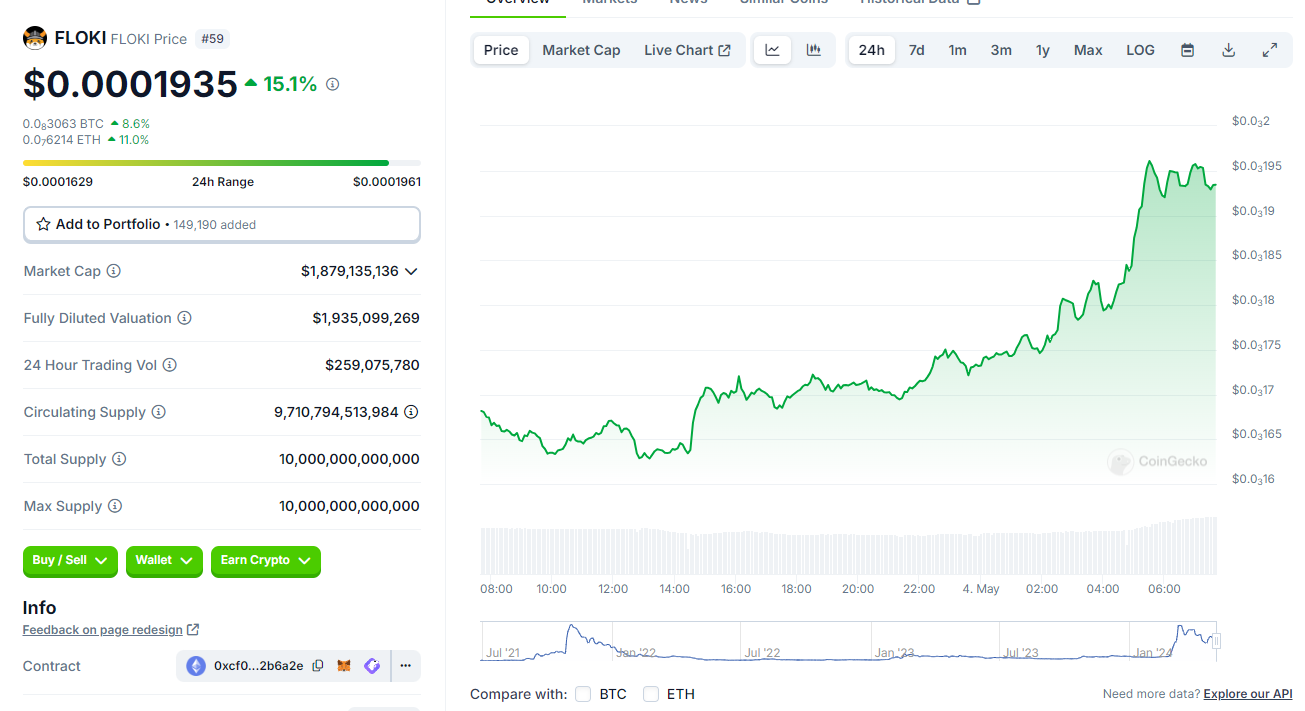This screenshot has height=711, width=1305.
Task: Show Fully Diluted Valuation info icon
Action: click(x=184, y=318)
